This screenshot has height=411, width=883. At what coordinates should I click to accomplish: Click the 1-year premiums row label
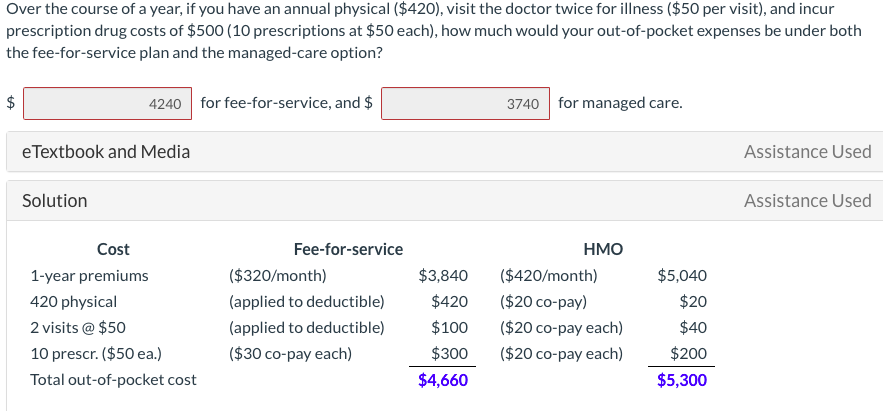[89, 275]
